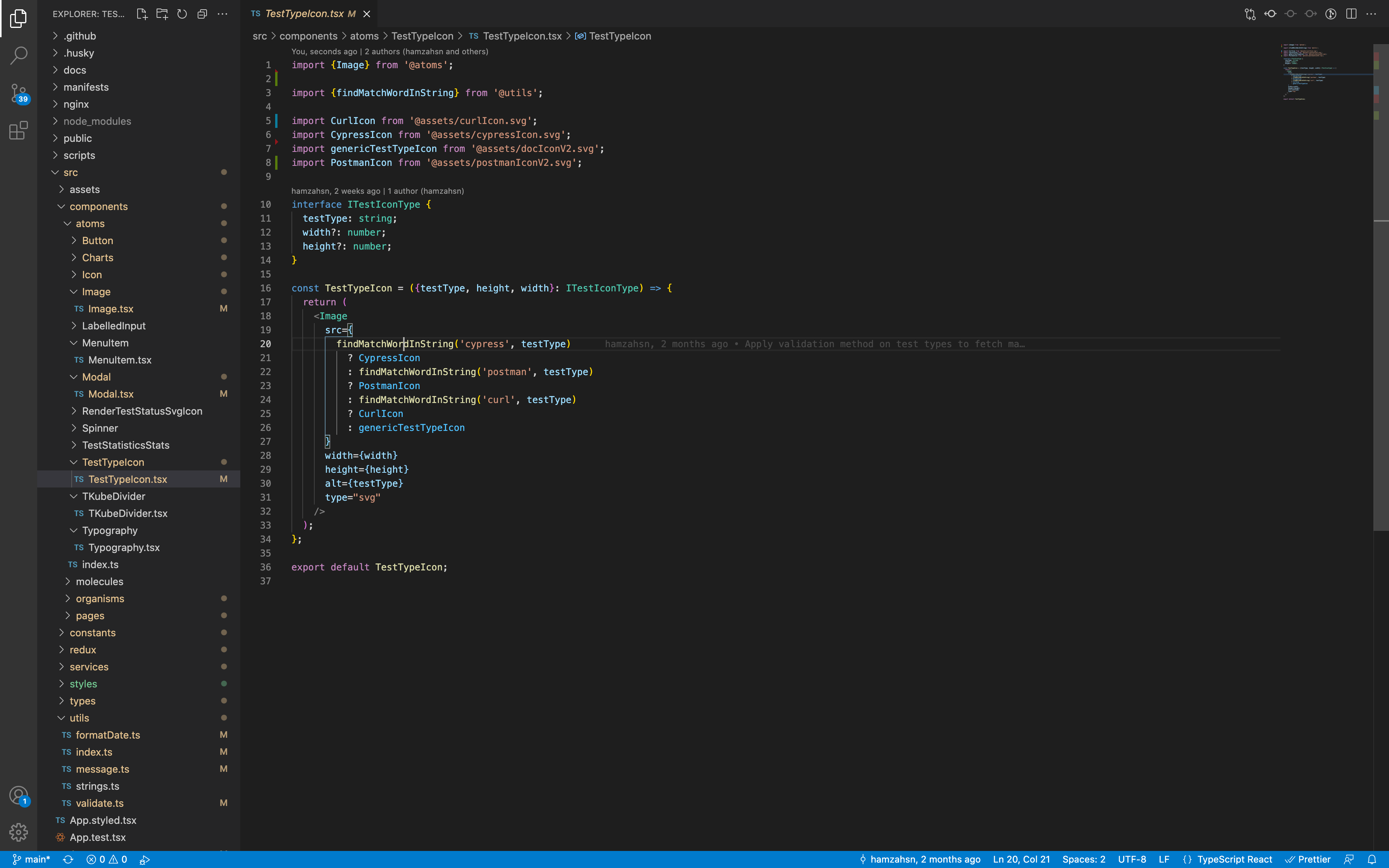This screenshot has height=868, width=1389.
Task: Open the Extensions view
Action: pos(18,130)
